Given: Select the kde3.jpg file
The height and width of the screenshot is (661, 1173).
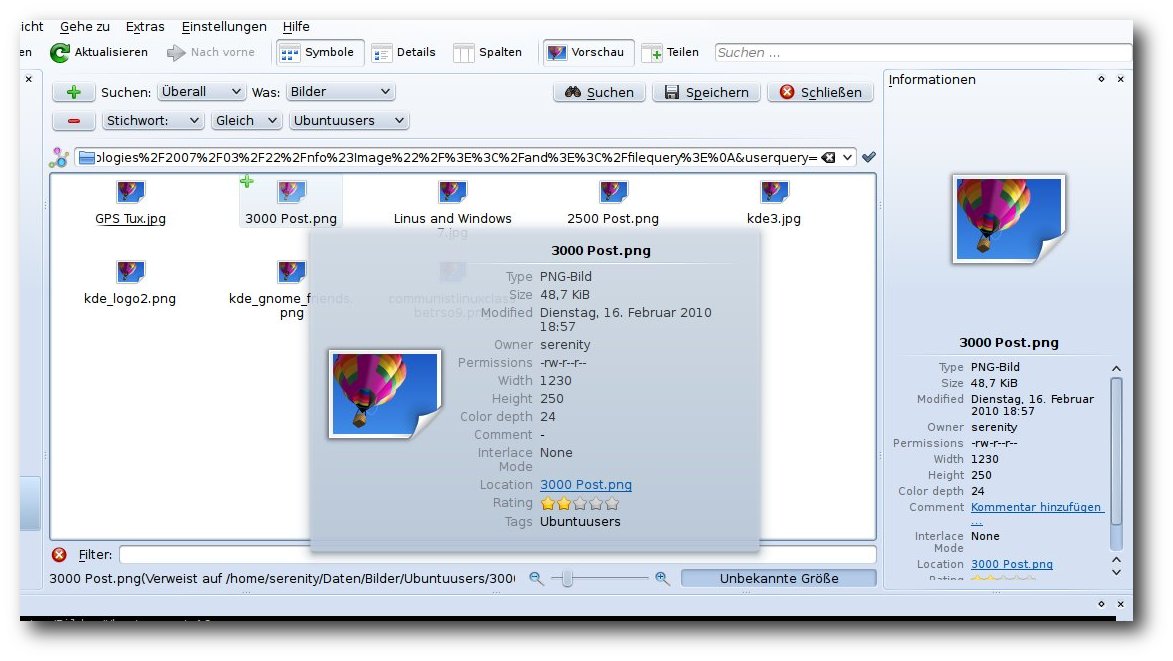Looking at the screenshot, I should click(774, 203).
